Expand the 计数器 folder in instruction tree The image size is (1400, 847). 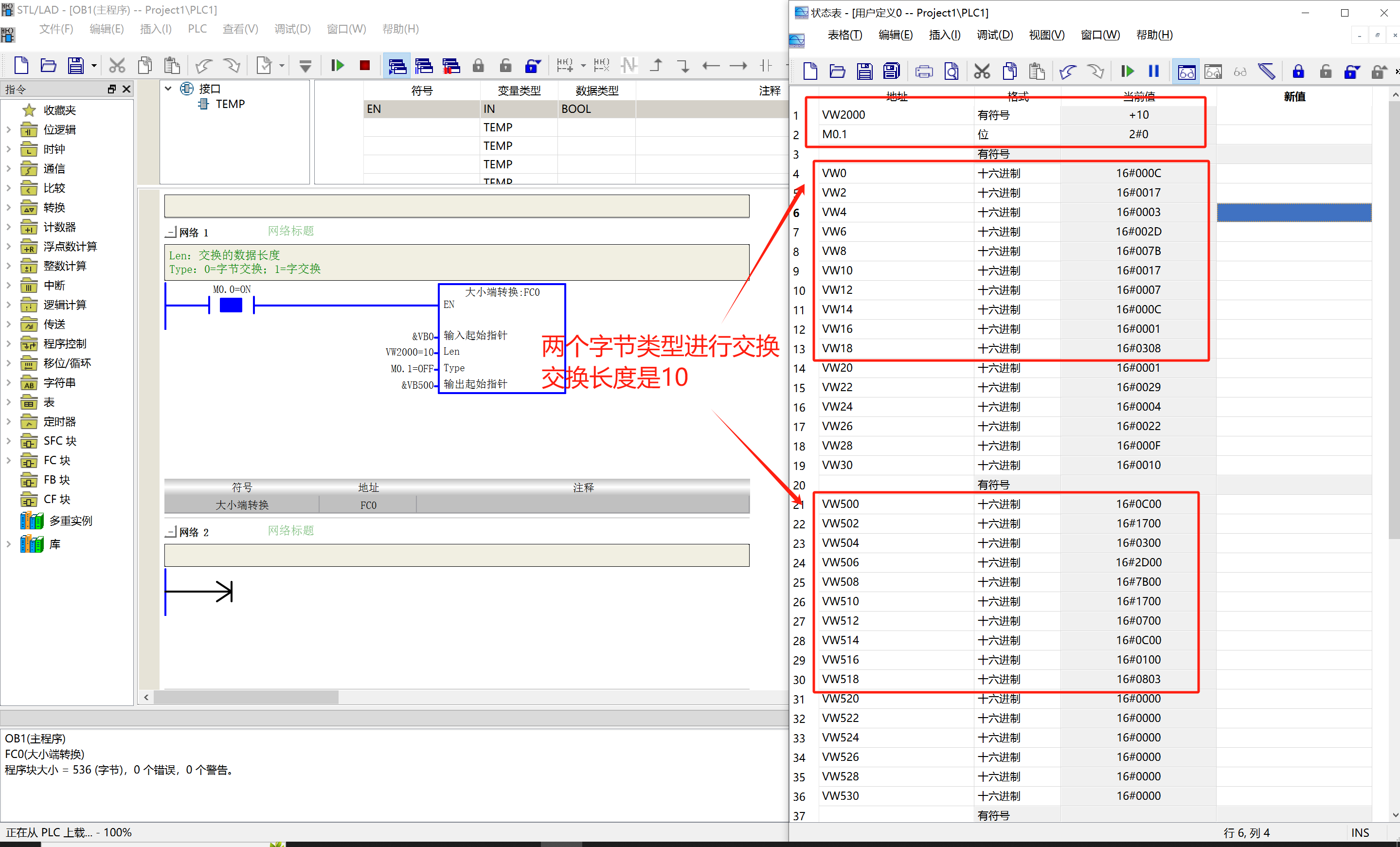tap(9, 227)
